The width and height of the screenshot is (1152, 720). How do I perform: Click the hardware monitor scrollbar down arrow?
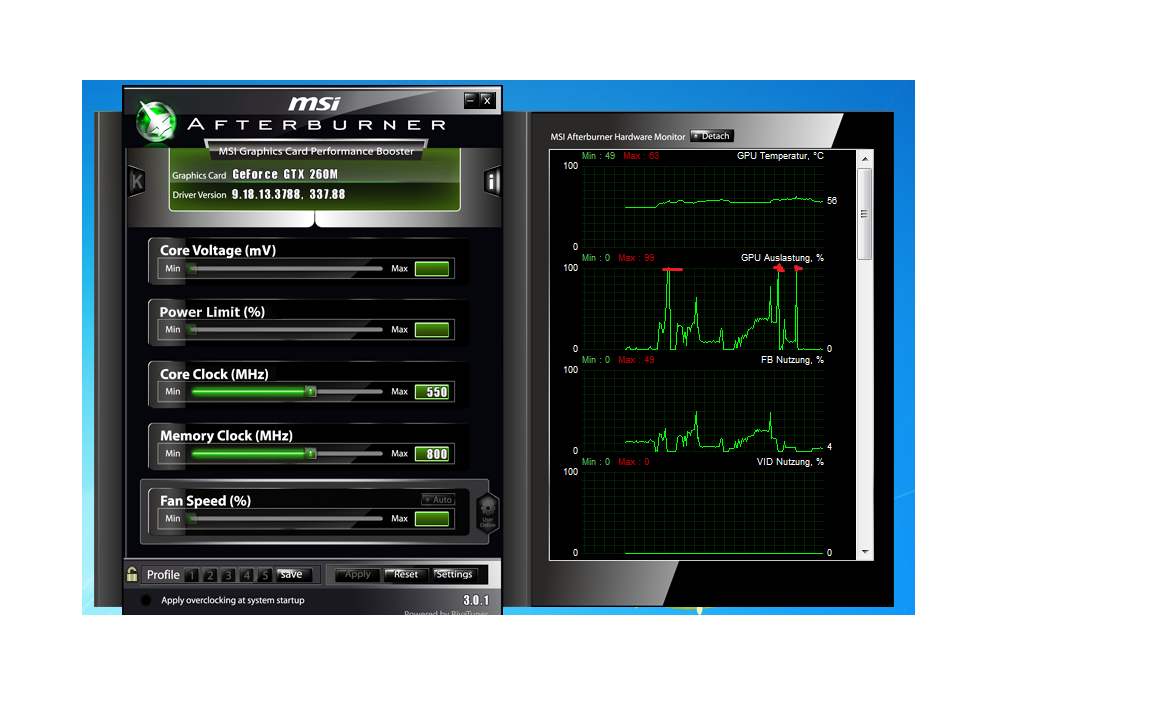[865, 552]
